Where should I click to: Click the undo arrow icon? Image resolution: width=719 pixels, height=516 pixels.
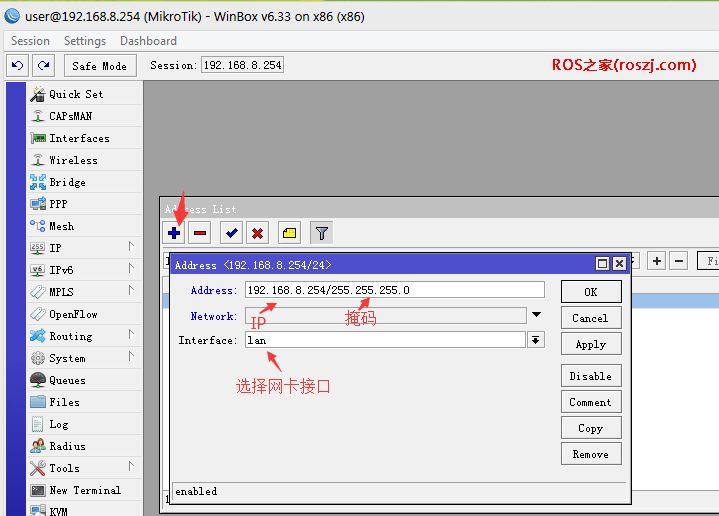coord(17,65)
